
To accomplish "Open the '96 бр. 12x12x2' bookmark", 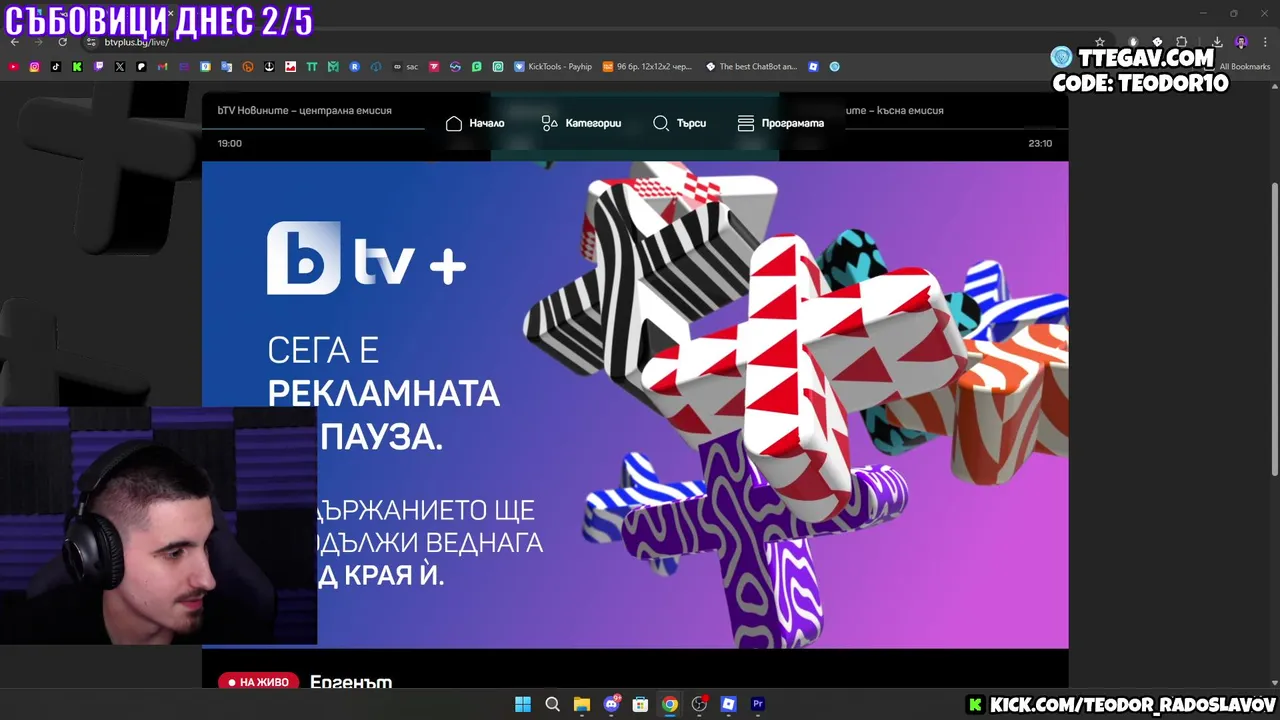I will tap(647, 67).
